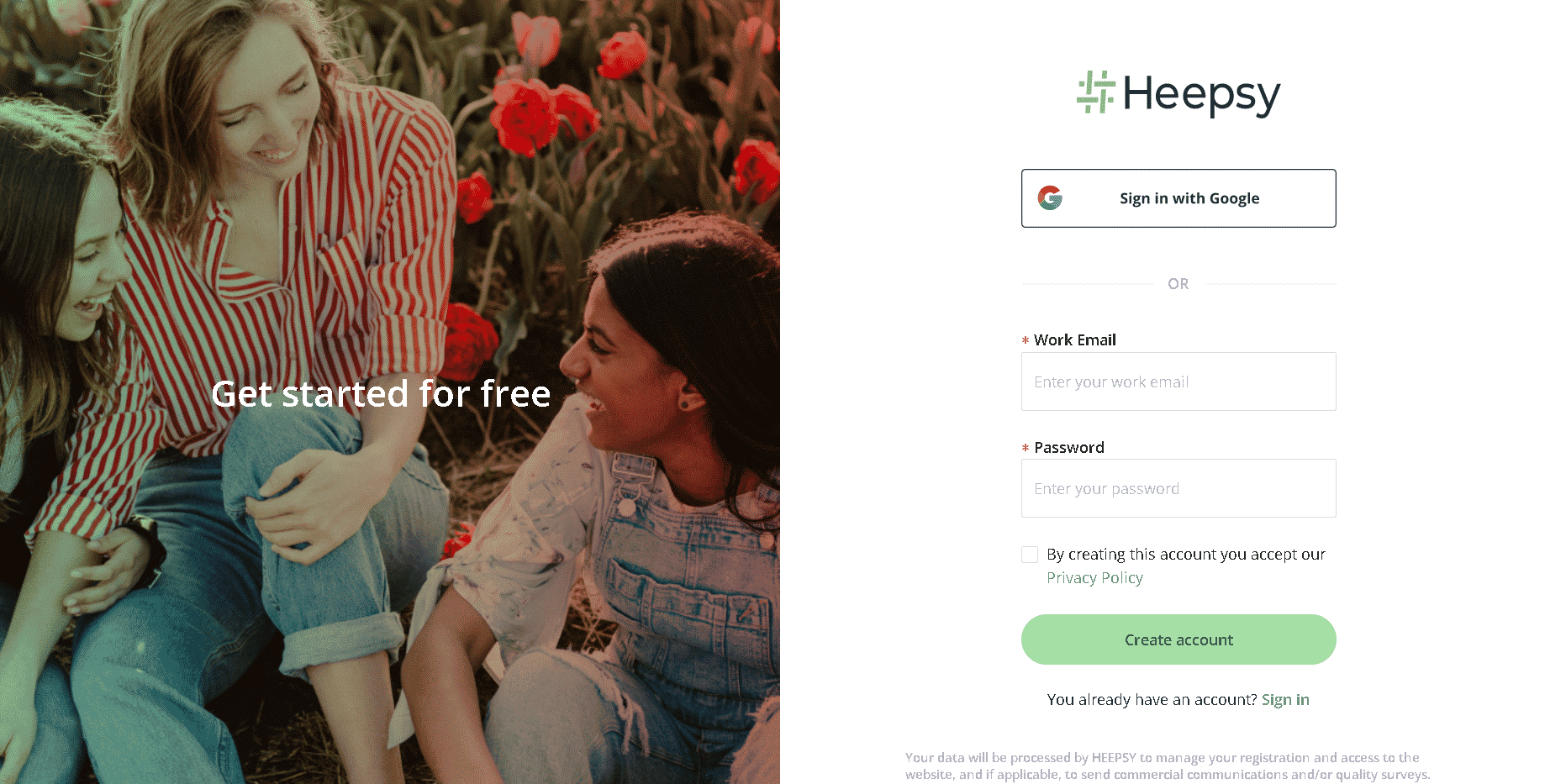
Task: Click the Sign in with Google button
Action: click(1178, 198)
